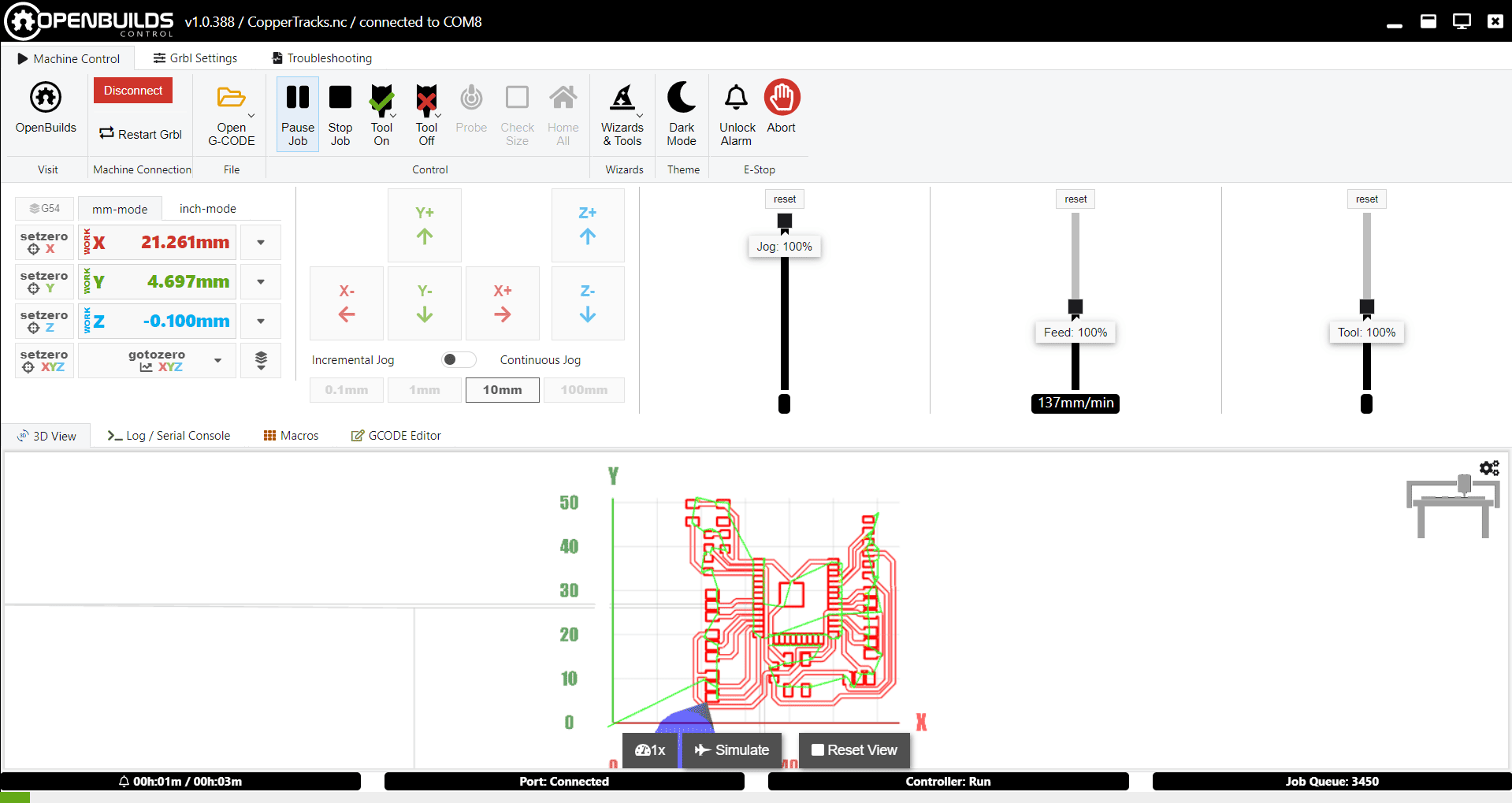
Task: Expand Y axis dropdown arrow
Action: (x=261, y=281)
